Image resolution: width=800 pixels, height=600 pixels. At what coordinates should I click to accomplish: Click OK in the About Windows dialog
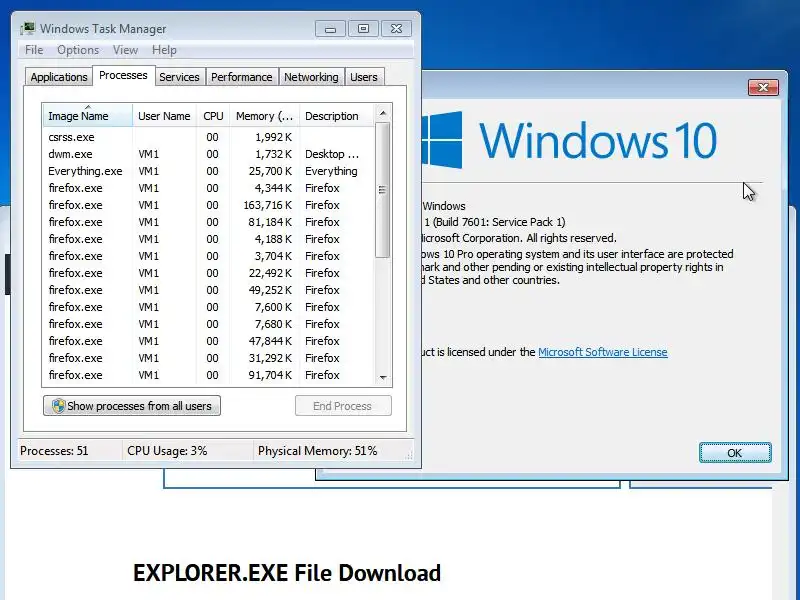click(x=735, y=453)
